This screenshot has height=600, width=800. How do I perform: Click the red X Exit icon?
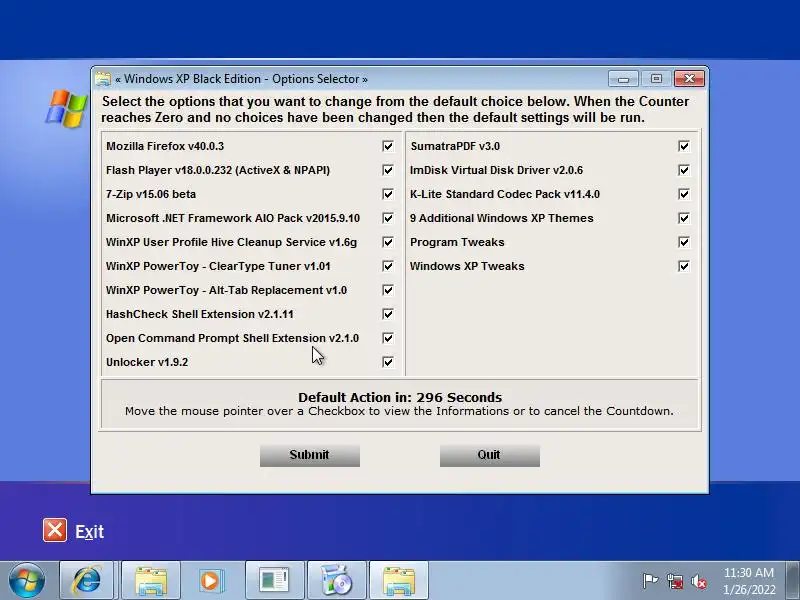55,530
